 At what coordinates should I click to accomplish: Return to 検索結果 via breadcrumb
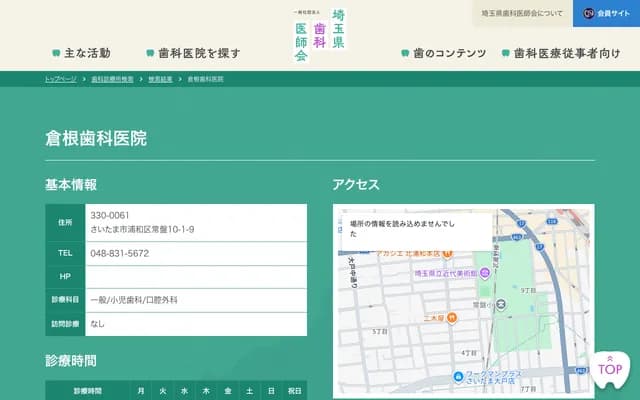160,79
